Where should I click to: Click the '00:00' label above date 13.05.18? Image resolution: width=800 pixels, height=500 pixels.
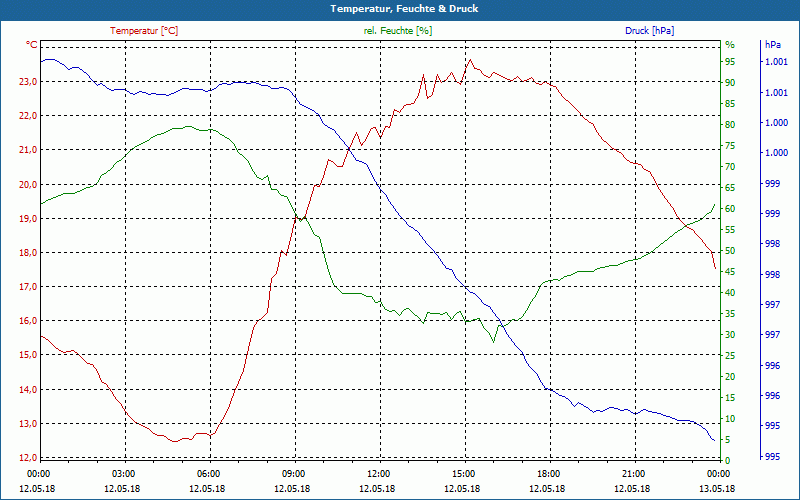point(717,473)
